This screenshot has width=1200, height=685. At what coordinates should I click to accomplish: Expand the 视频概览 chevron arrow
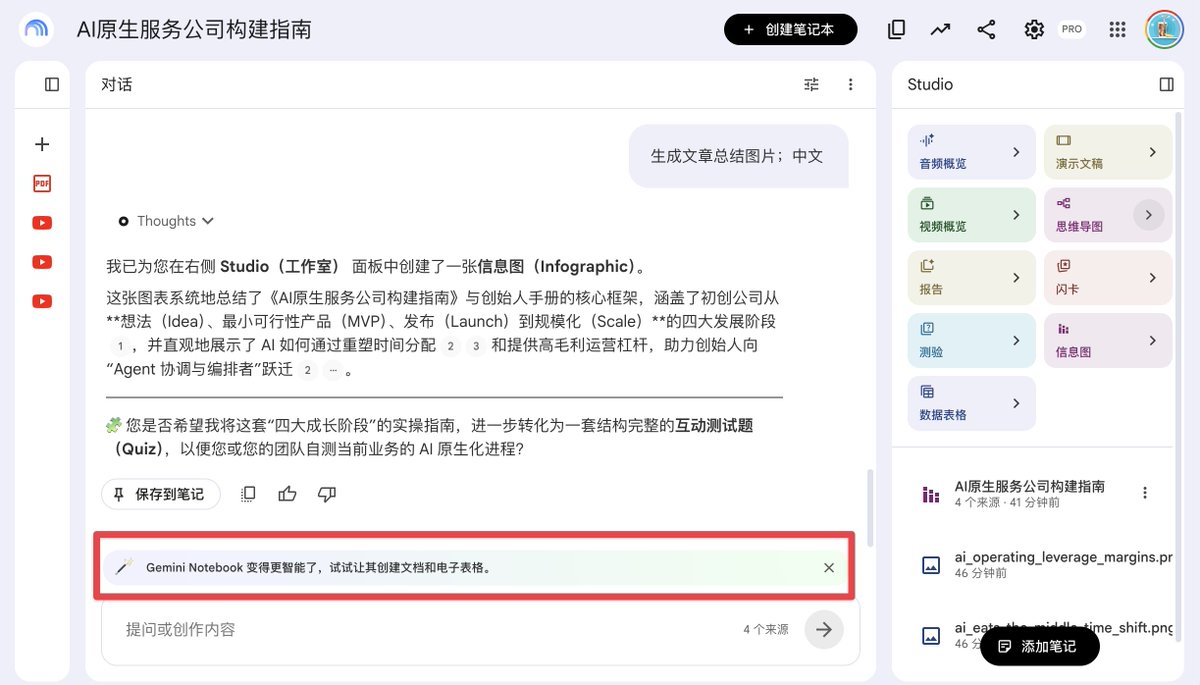(1016, 215)
